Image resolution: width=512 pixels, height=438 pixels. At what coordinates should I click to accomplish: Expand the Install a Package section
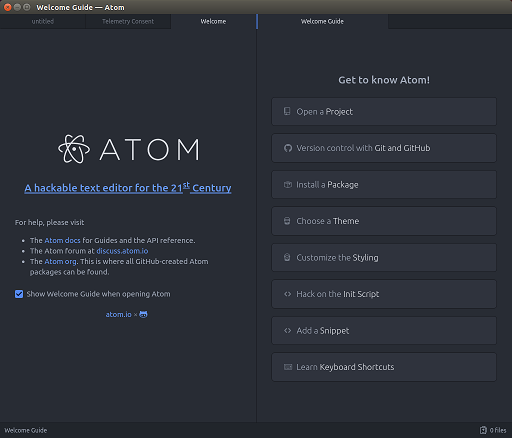[x=384, y=185]
